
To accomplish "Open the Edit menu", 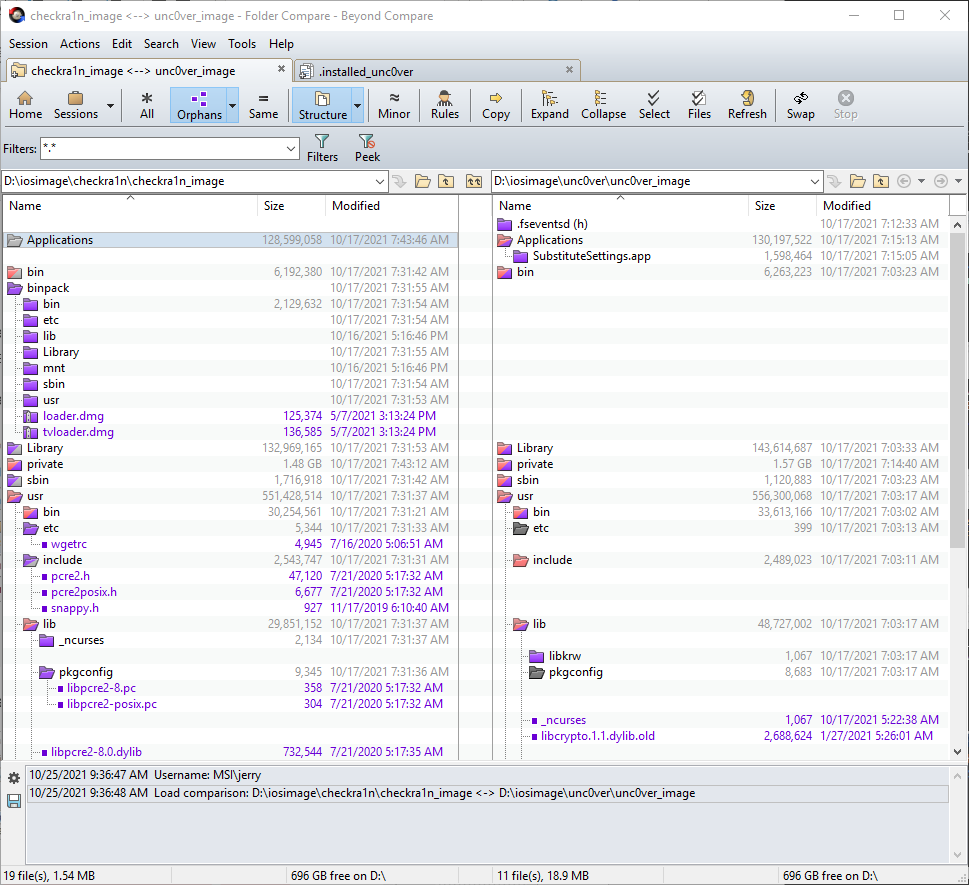I will (x=122, y=44).
